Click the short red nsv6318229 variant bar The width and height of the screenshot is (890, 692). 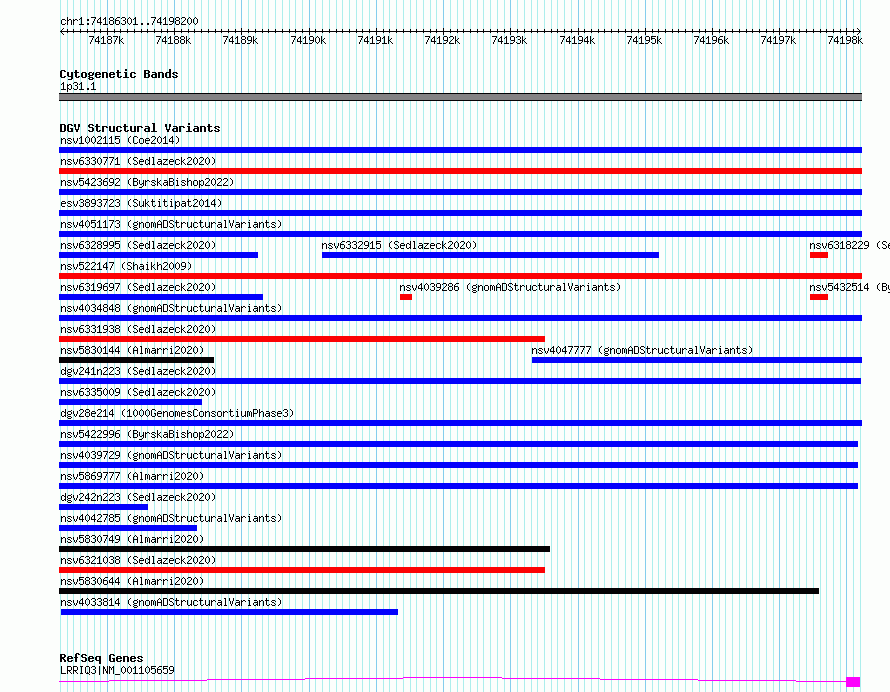tap(818, 255)
